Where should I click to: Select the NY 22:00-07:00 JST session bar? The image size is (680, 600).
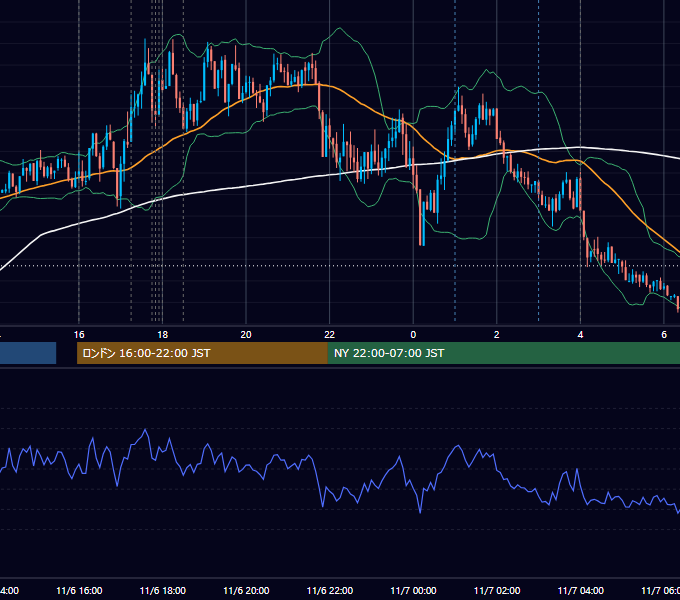pyautogui.click(x=503, y=353)
